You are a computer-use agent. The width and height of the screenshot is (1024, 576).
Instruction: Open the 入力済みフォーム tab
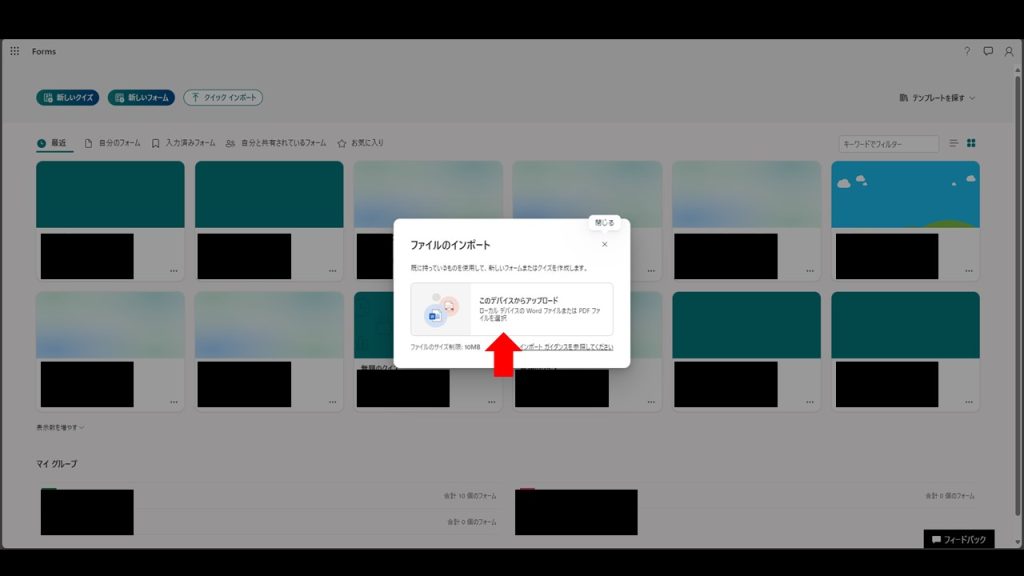183,143
